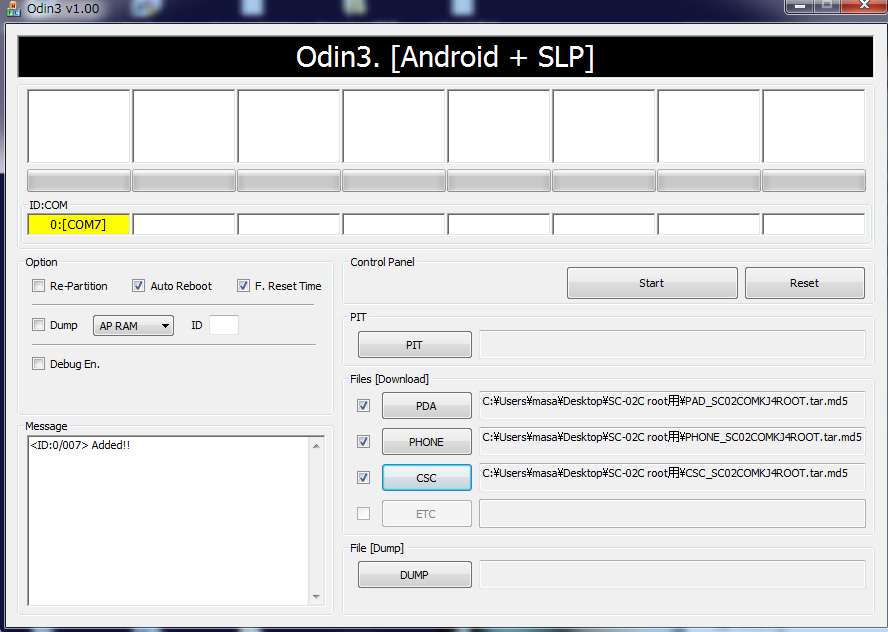This screenshot has width=888, height=632.
Task: Toggle the CSC file checkbox
Action: tap(364, 478)
